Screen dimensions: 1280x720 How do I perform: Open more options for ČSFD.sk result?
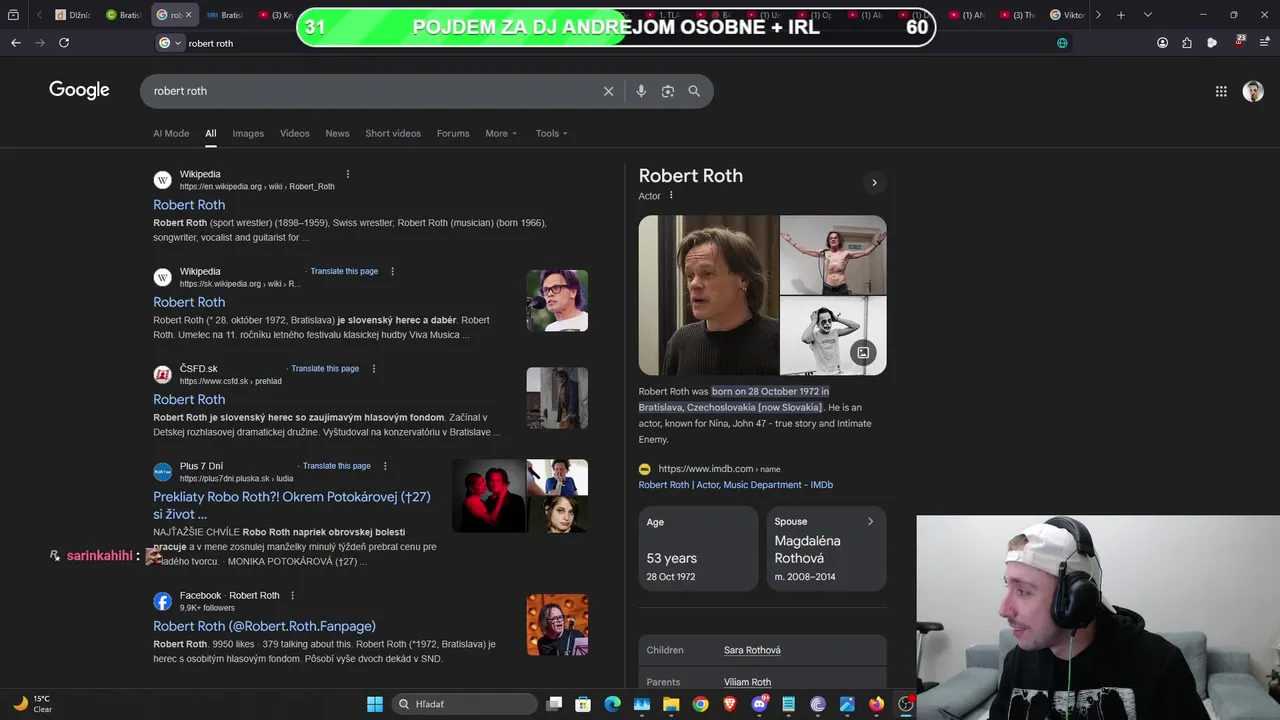coord(374,368)
